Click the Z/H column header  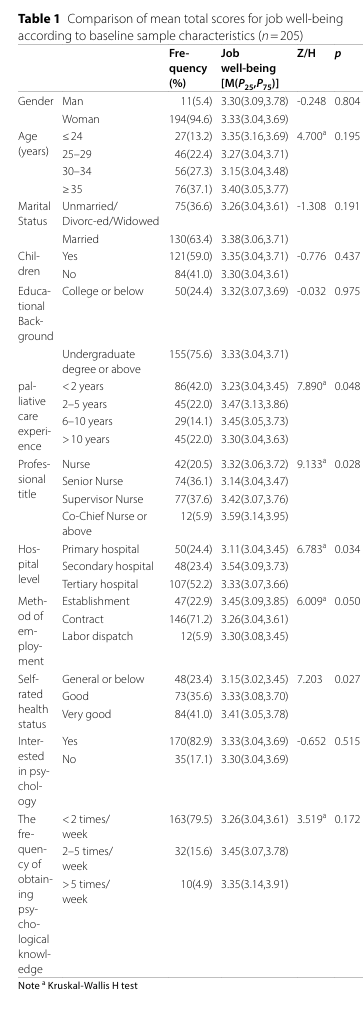(x=305, y=54)
